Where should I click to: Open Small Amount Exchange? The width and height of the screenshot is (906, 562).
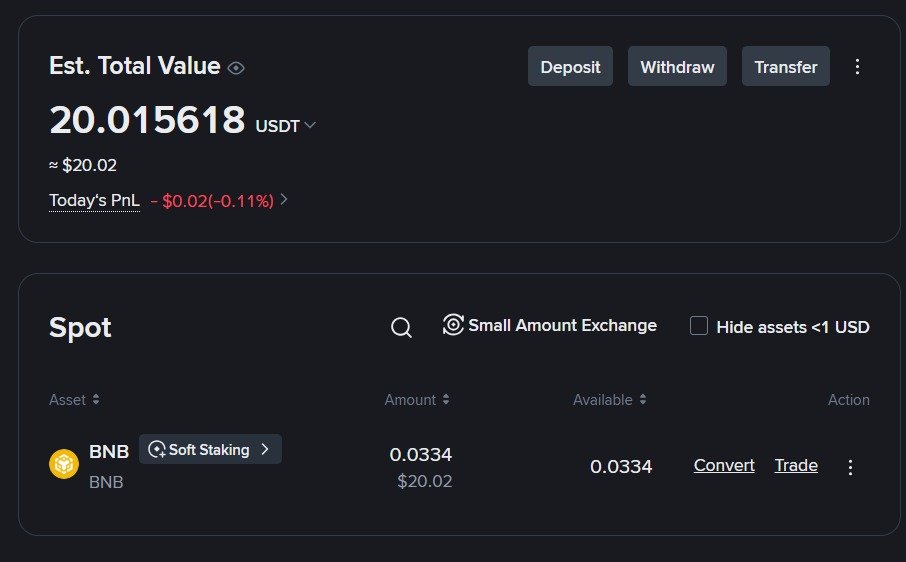[549, 325]
